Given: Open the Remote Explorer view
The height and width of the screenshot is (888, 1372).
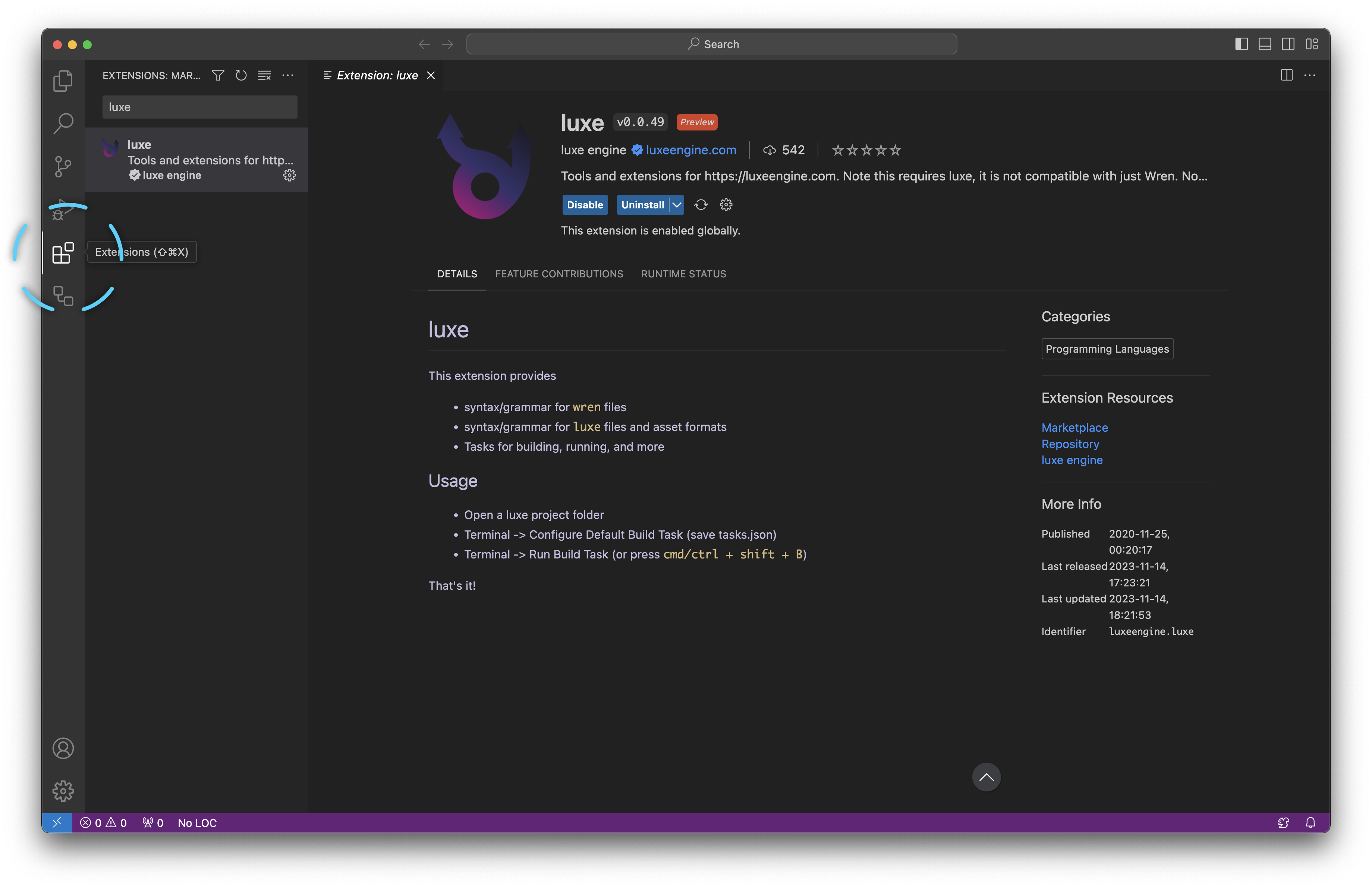Looking at the screenshot, I should pyautogui.click(x=63, y=296).
